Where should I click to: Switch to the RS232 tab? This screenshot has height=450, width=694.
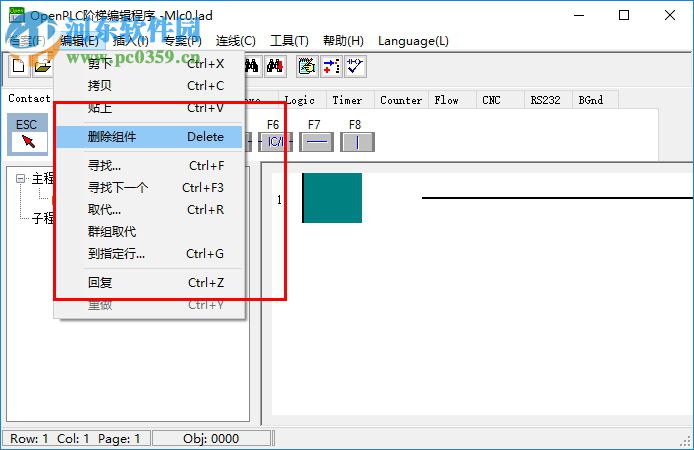pyautogui.click(x=548, y=100)
